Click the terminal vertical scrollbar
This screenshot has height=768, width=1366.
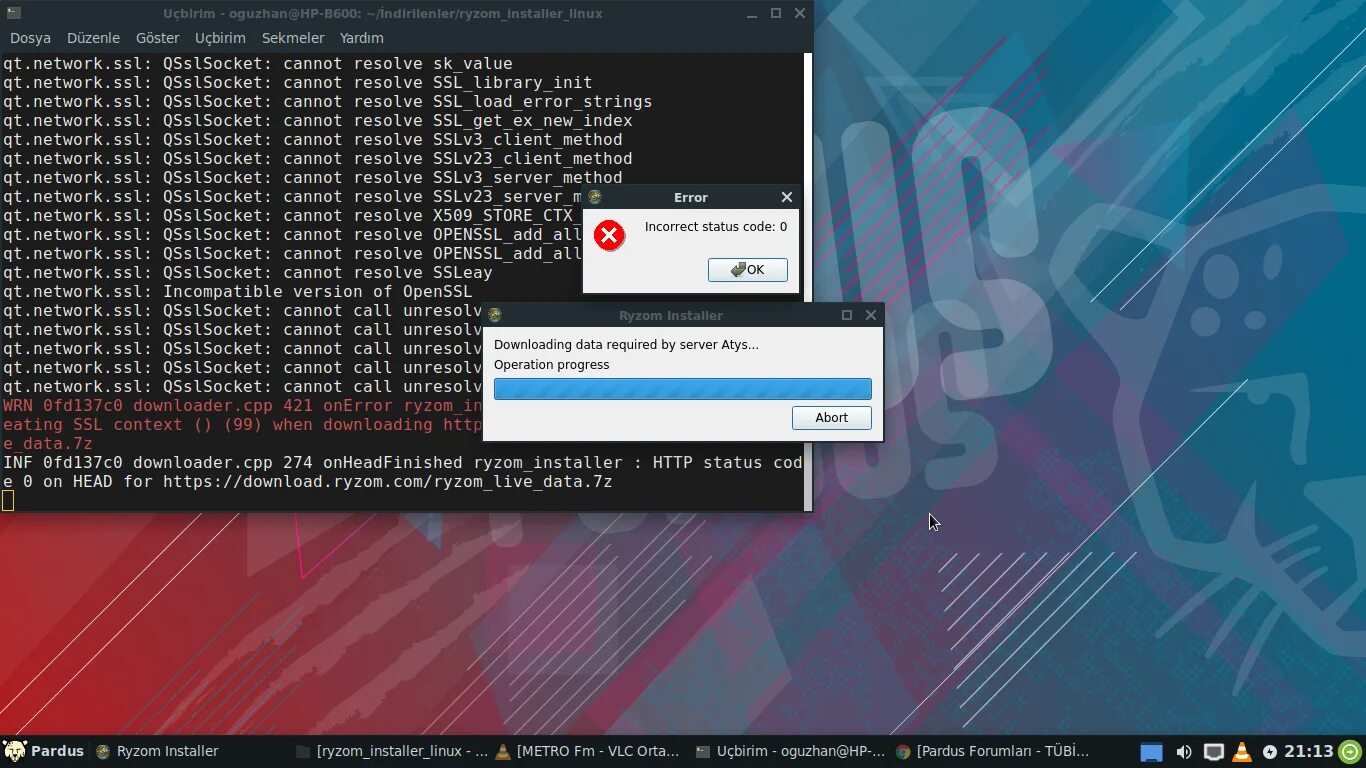808,282
